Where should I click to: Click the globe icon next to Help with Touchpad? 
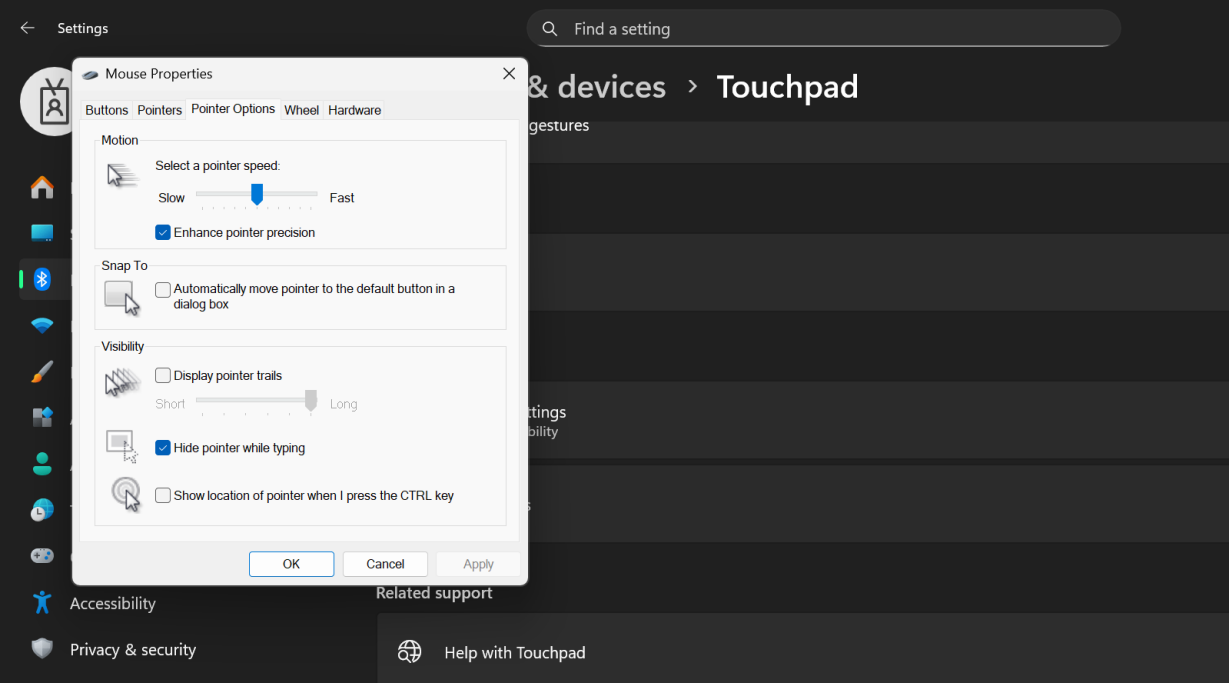pyautogui.click(x=410, y=652)
